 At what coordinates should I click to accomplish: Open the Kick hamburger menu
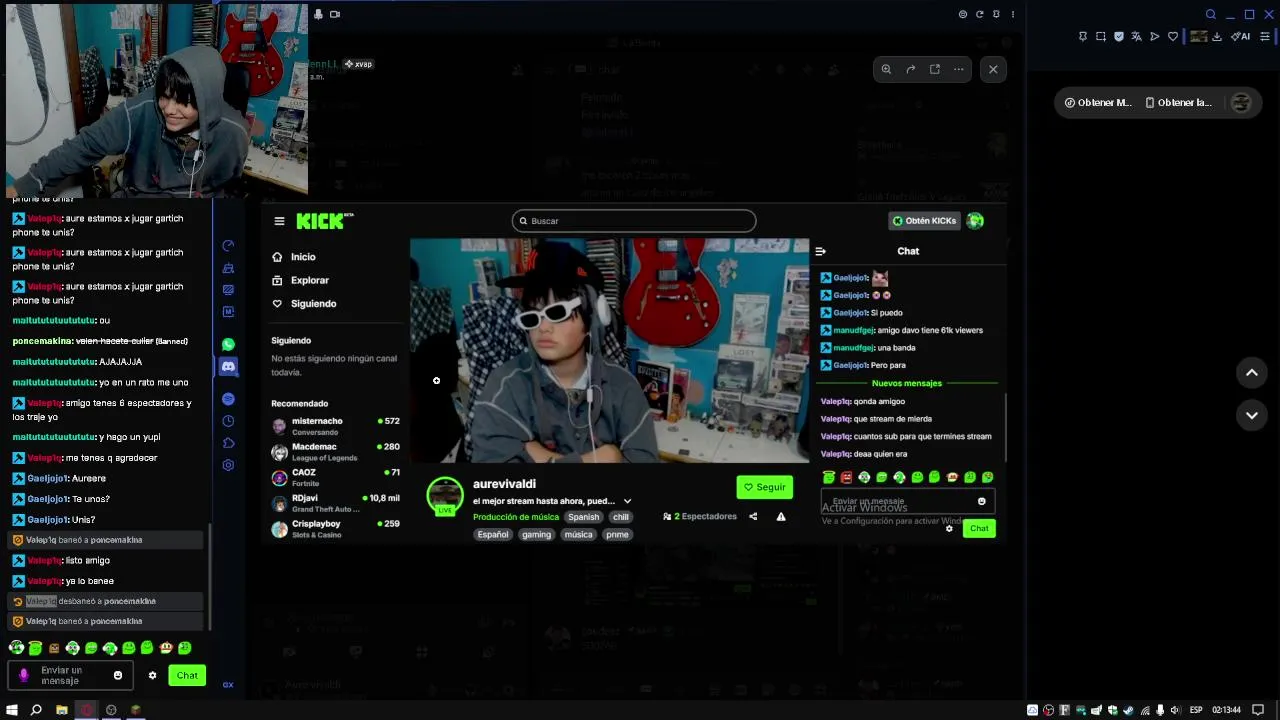(279, 221)
